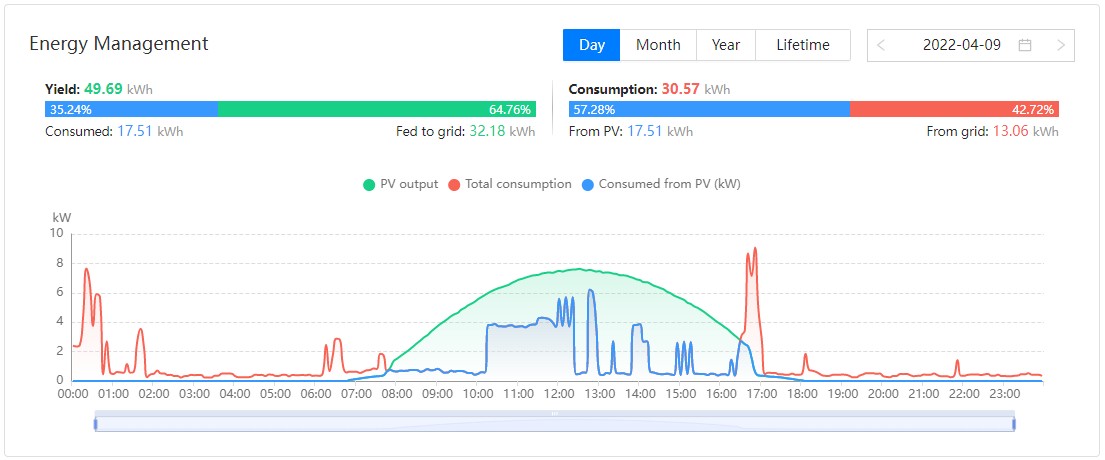Click the PV output curve peak near 12:30
This screenshot has width=1105, height=460.
578,269
